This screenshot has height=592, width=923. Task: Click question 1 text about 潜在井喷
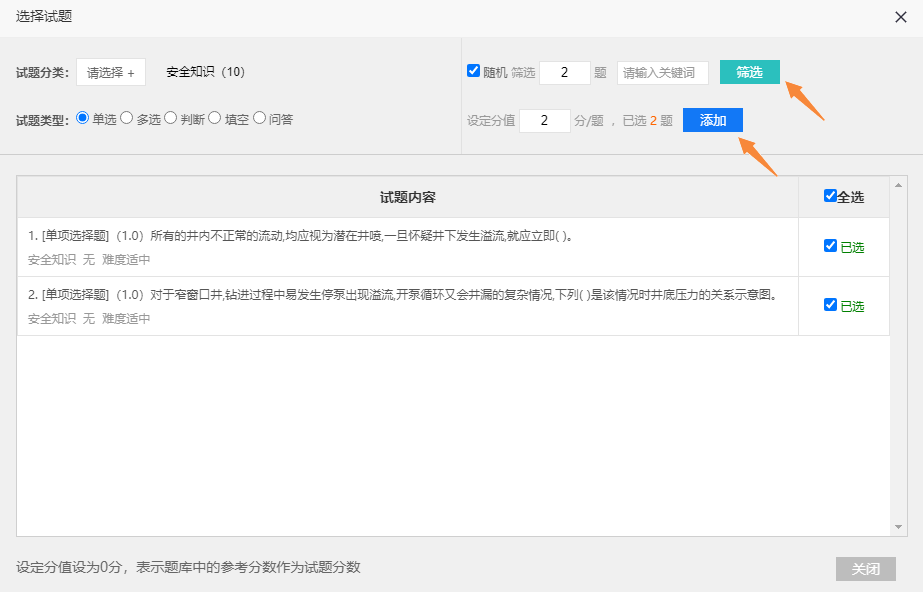click(301, 236)
